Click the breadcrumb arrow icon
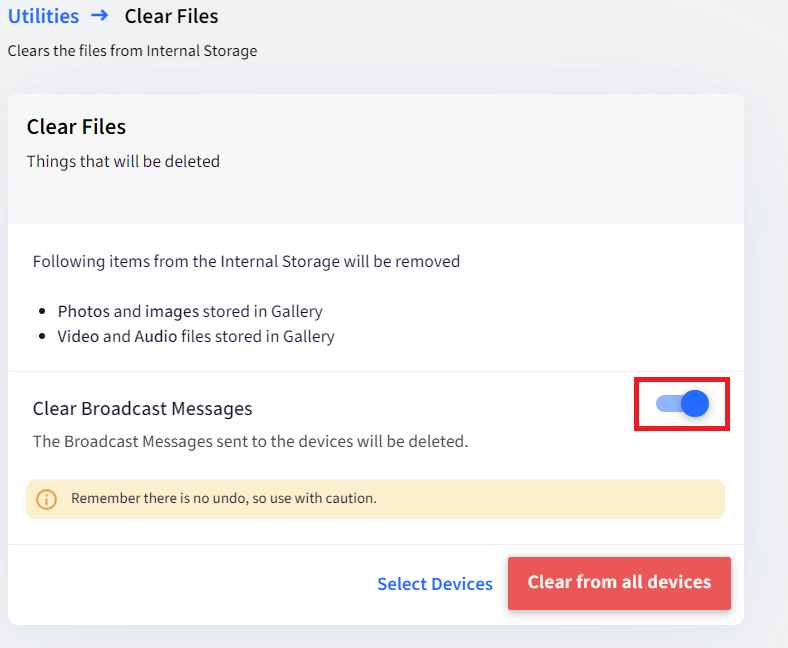 [100, 16]
